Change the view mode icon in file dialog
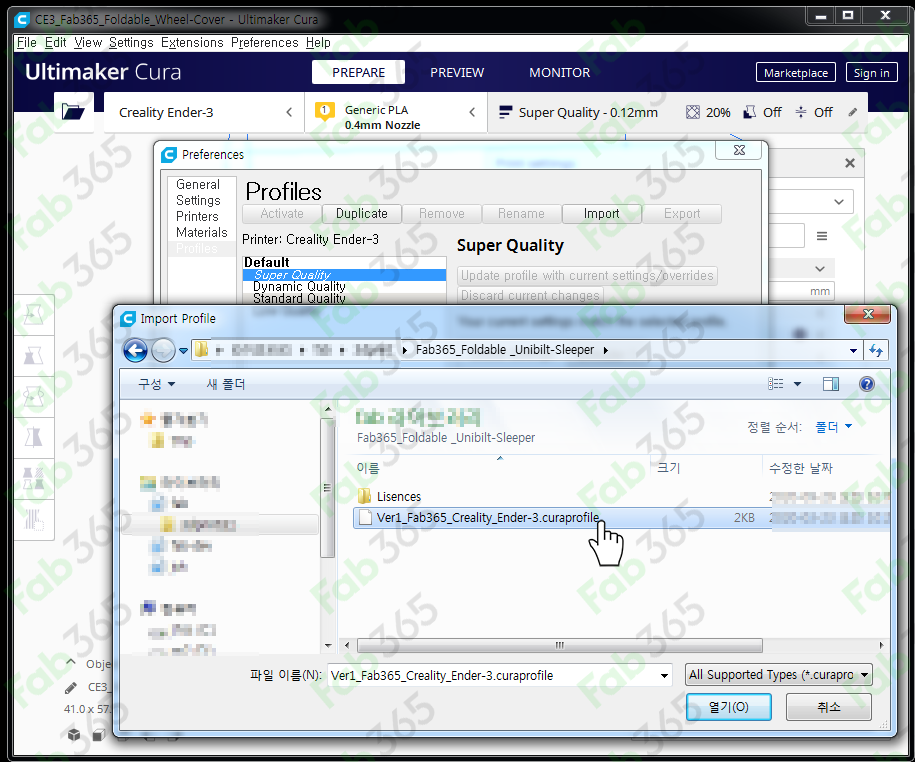The image size is (915, 762). 776,384
